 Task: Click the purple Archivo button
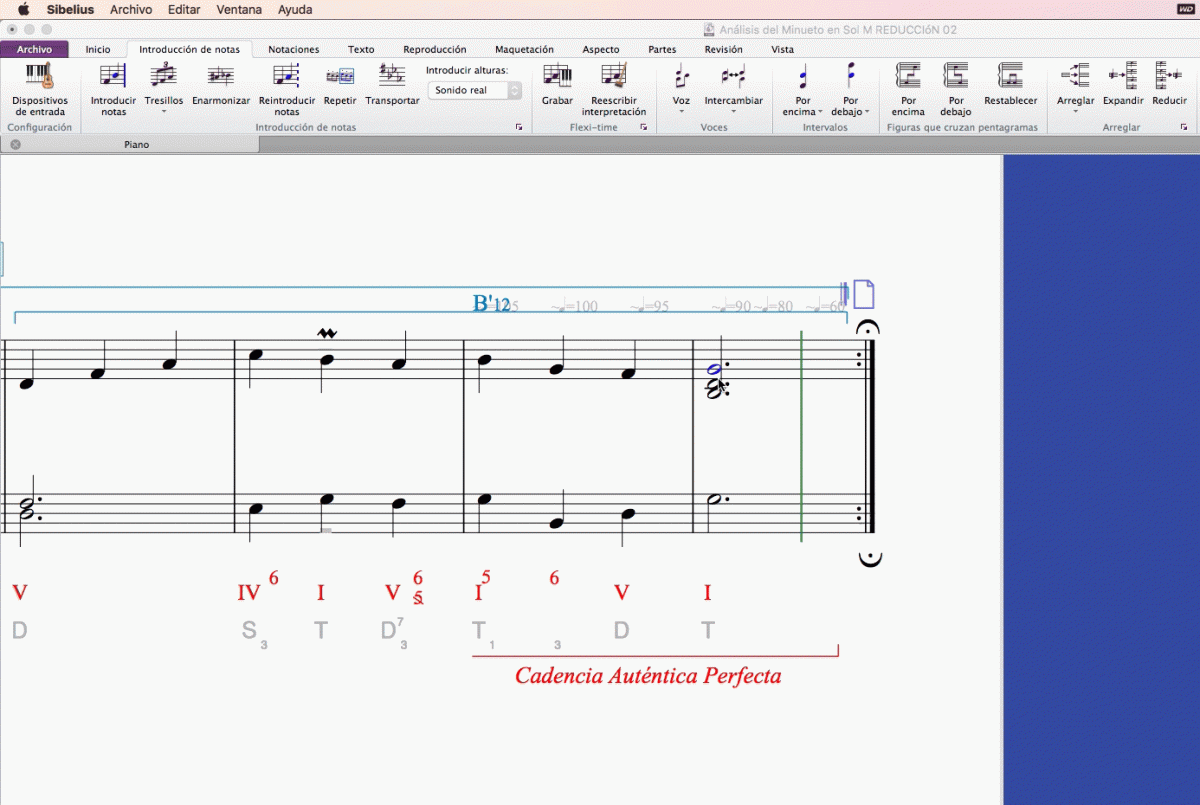[x=34, y=49]
